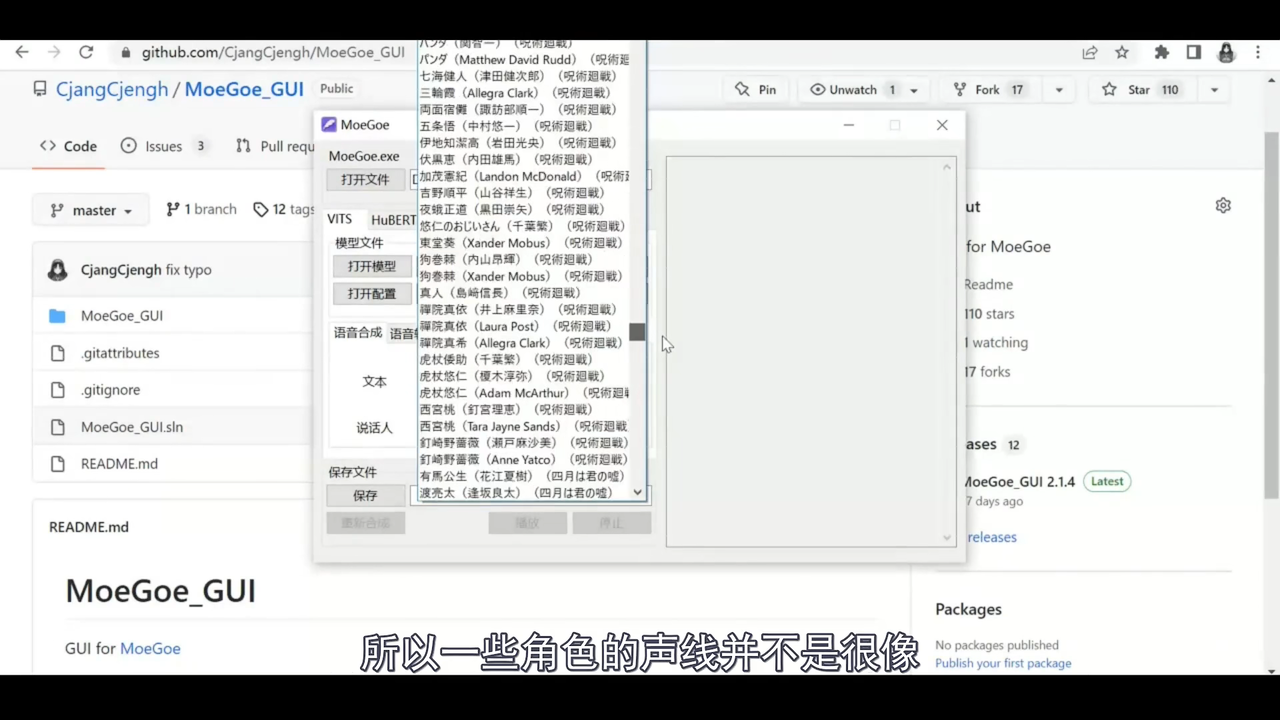Open the .gitattributes file link
This screenshot has width=1280, height=720.
120,353
